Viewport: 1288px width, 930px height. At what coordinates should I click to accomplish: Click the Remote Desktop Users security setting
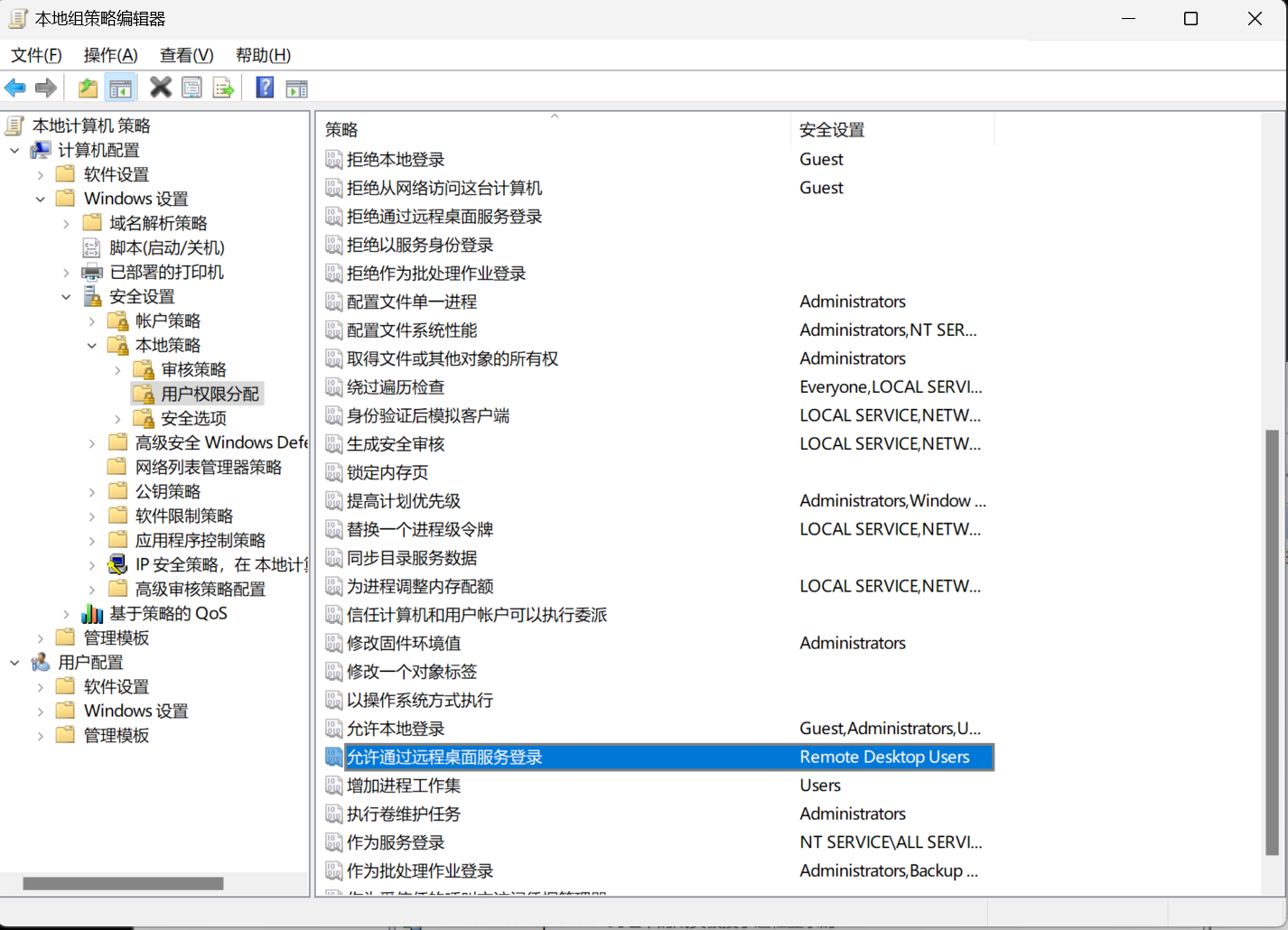click(884, 757)
